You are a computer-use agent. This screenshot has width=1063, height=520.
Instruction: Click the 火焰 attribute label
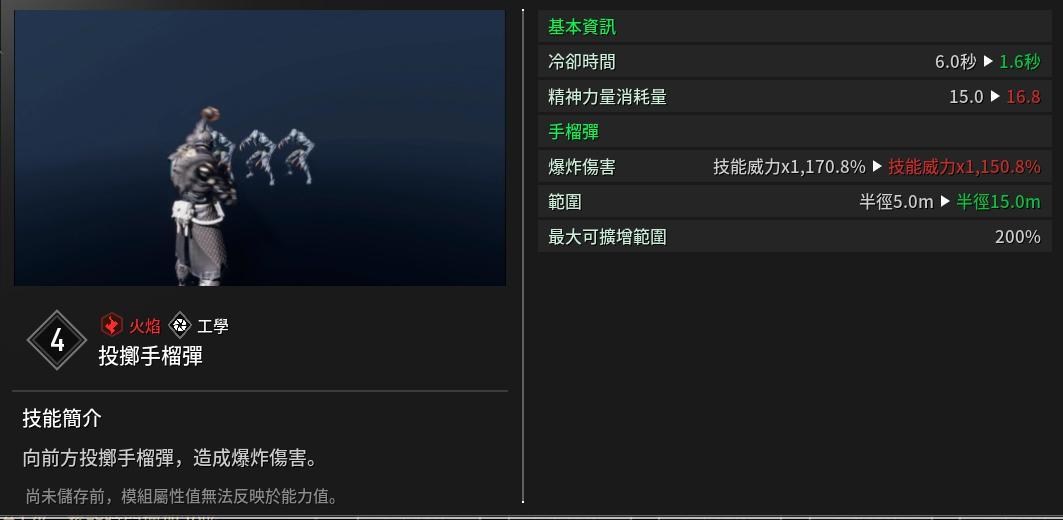pyautogui.click(x=144, y=326)
